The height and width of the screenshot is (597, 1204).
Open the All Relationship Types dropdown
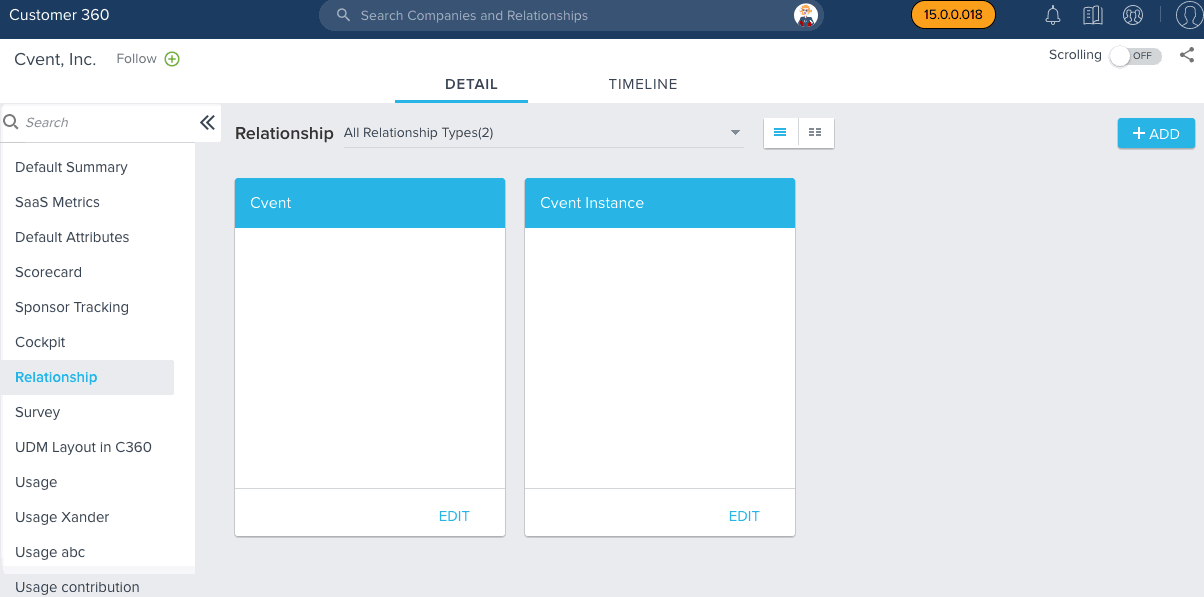click(543, 132)
